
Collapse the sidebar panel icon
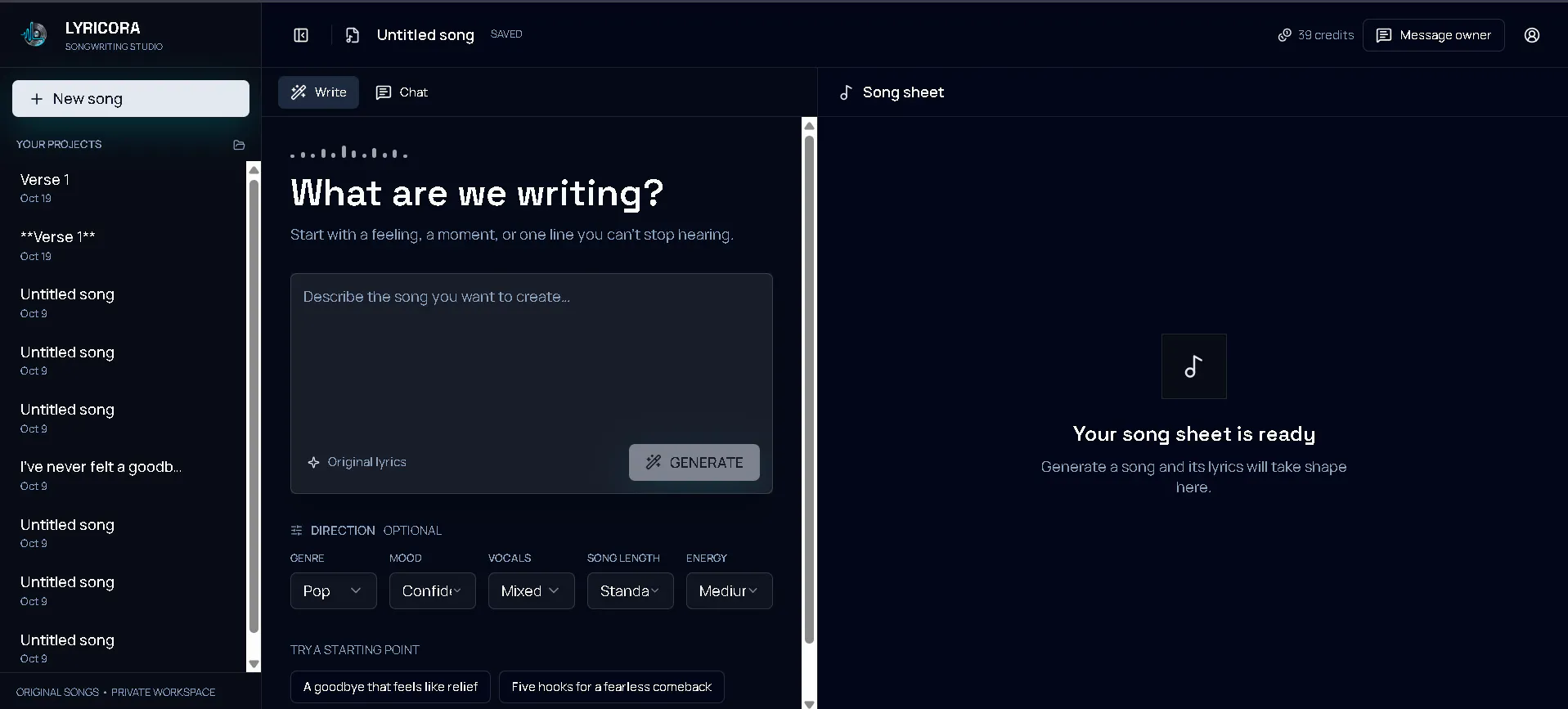301,35
